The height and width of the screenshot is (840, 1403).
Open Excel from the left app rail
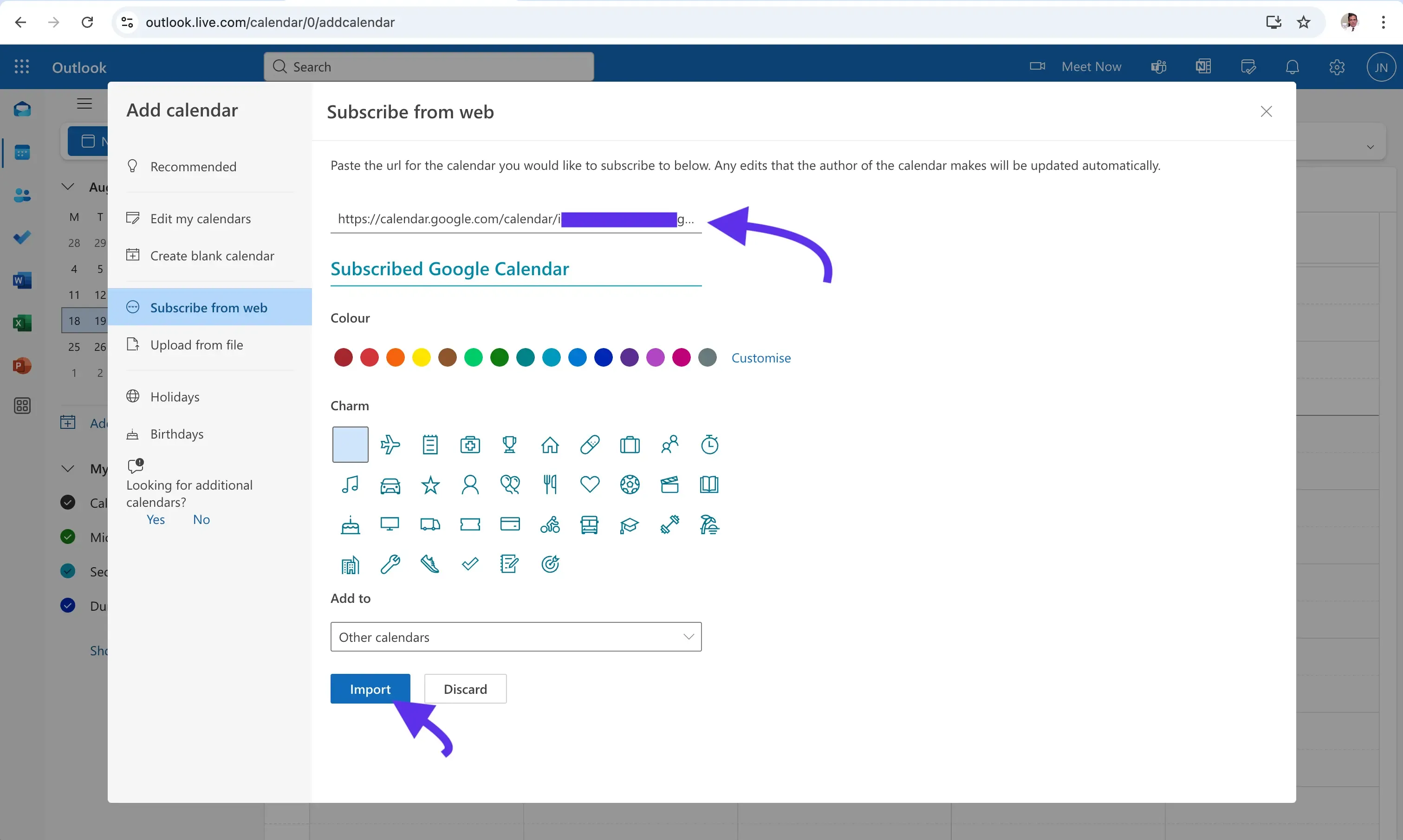point(22,323)
